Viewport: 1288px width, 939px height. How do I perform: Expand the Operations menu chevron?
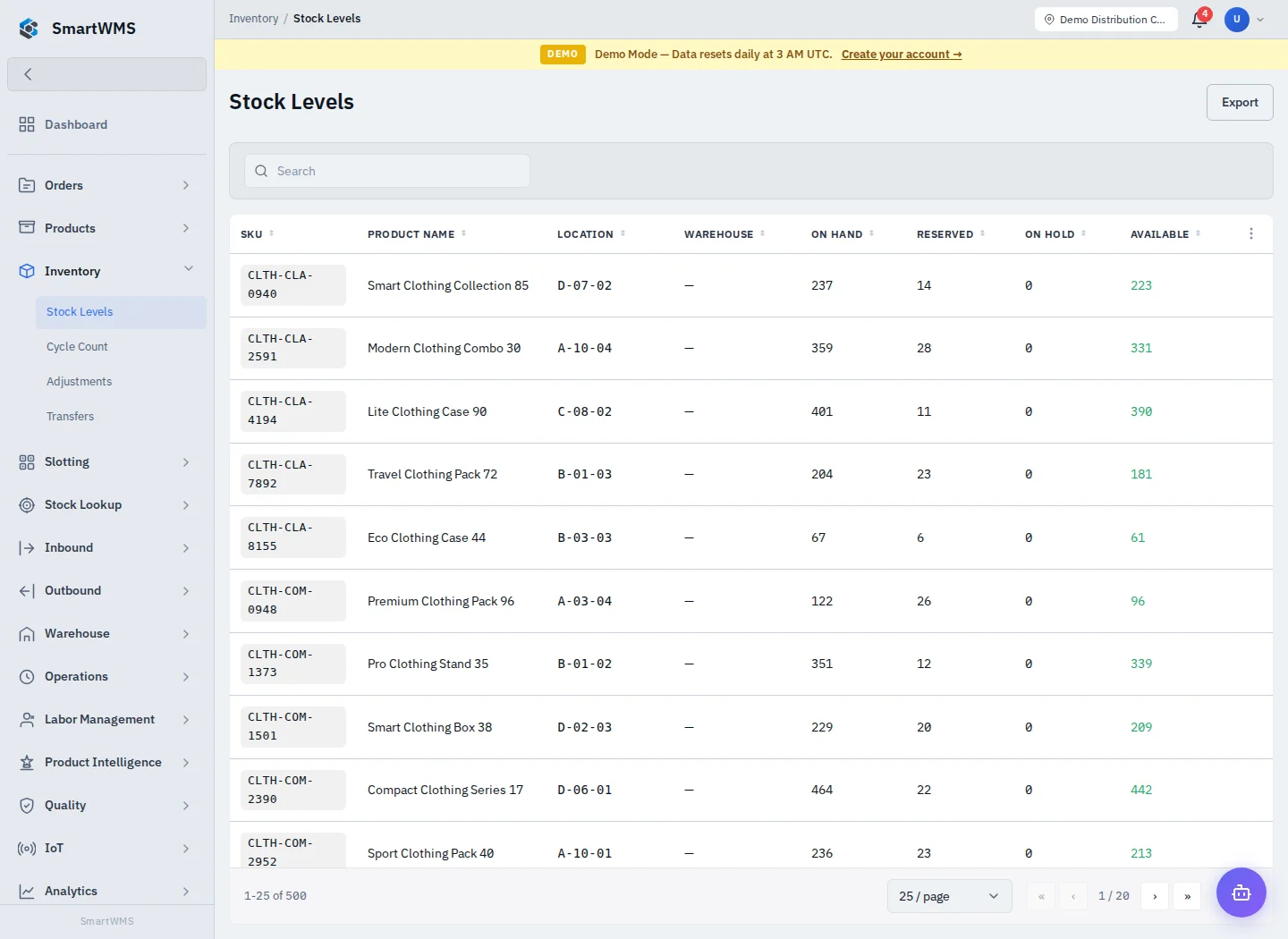coord(186,676)
